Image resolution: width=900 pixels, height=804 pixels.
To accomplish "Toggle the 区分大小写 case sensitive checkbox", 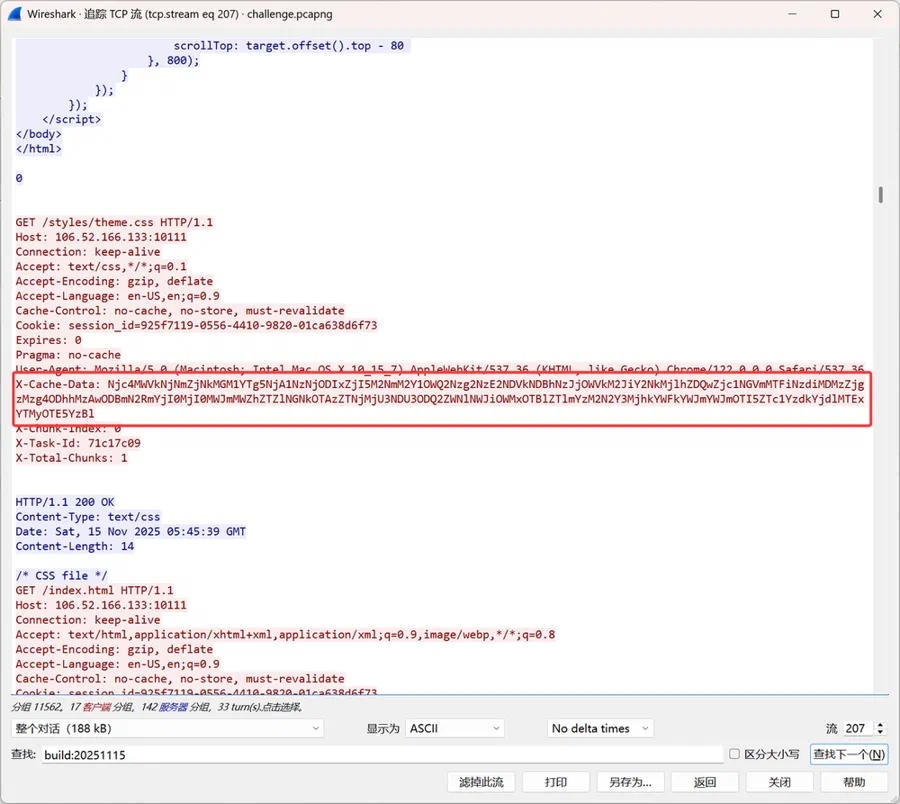I will click(734, 753).
